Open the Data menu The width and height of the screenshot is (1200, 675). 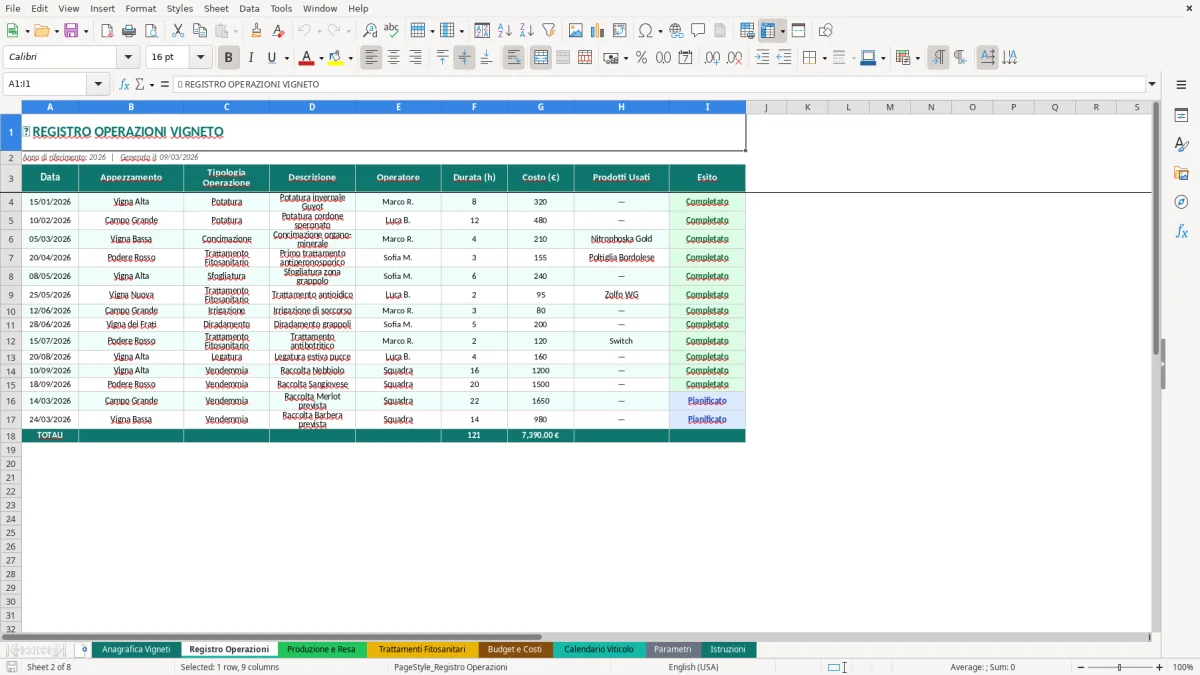[249, 8]
